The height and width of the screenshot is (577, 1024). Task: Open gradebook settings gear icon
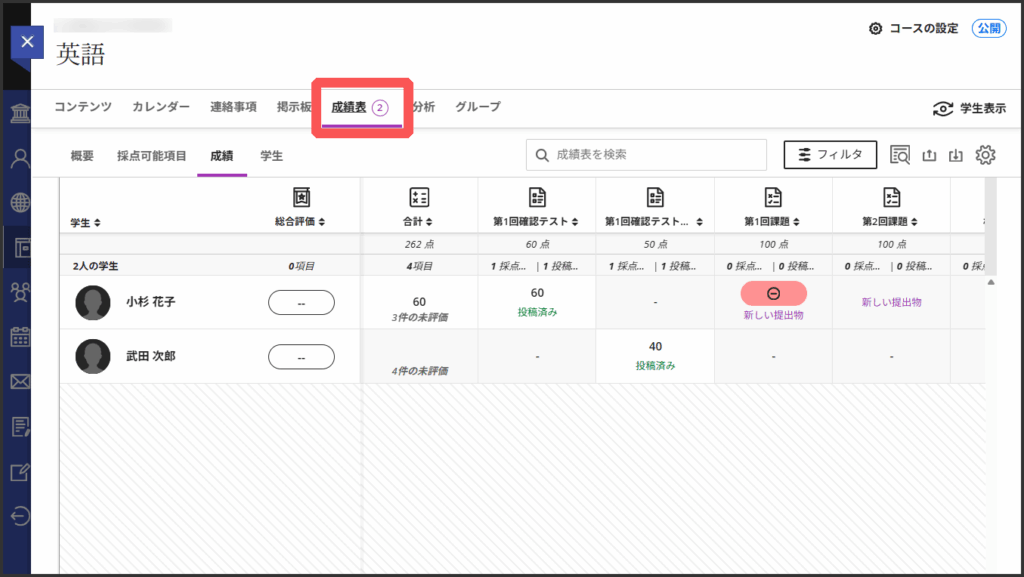[986, 155]
